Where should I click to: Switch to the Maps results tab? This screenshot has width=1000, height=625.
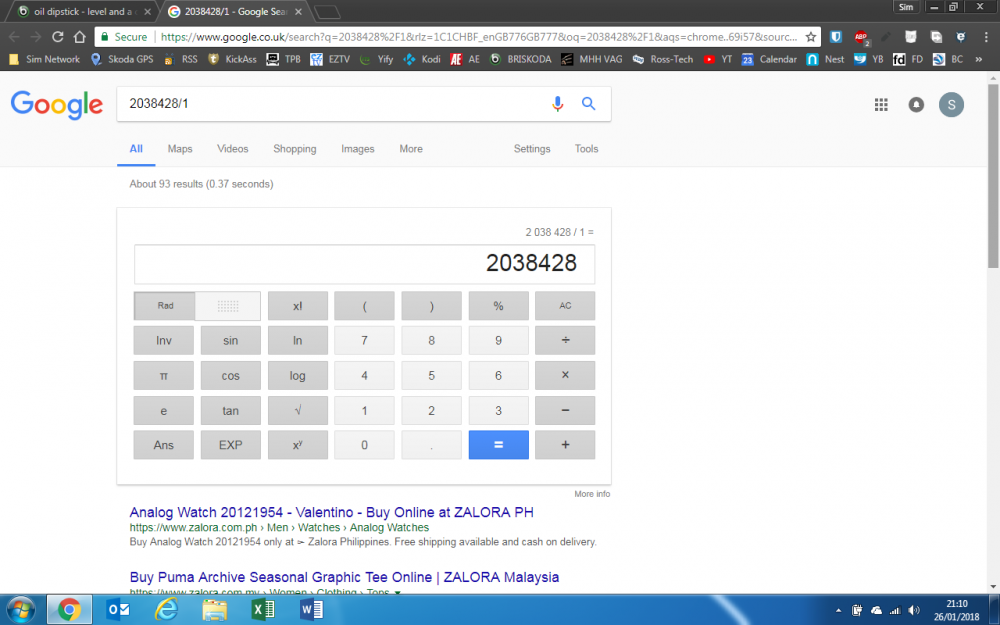point(180,149)
